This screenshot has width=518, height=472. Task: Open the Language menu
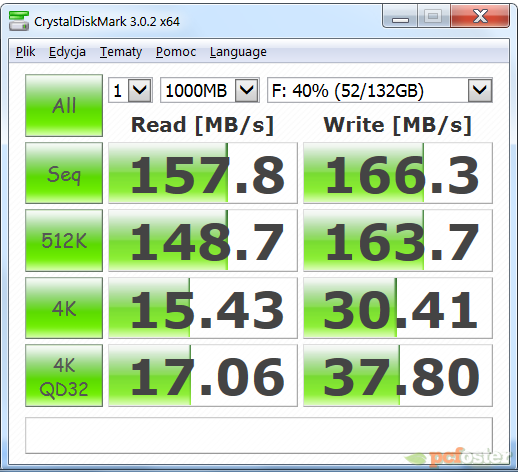[x=238, y=52]
